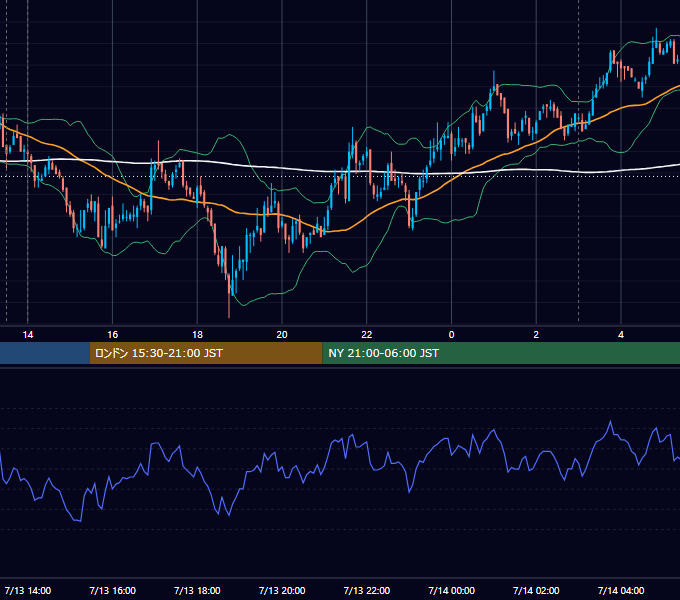Image resolution: width=680 pixels, height=600 pixels.
Task: Click the 20 hour axis label
Action: (282, 335)
